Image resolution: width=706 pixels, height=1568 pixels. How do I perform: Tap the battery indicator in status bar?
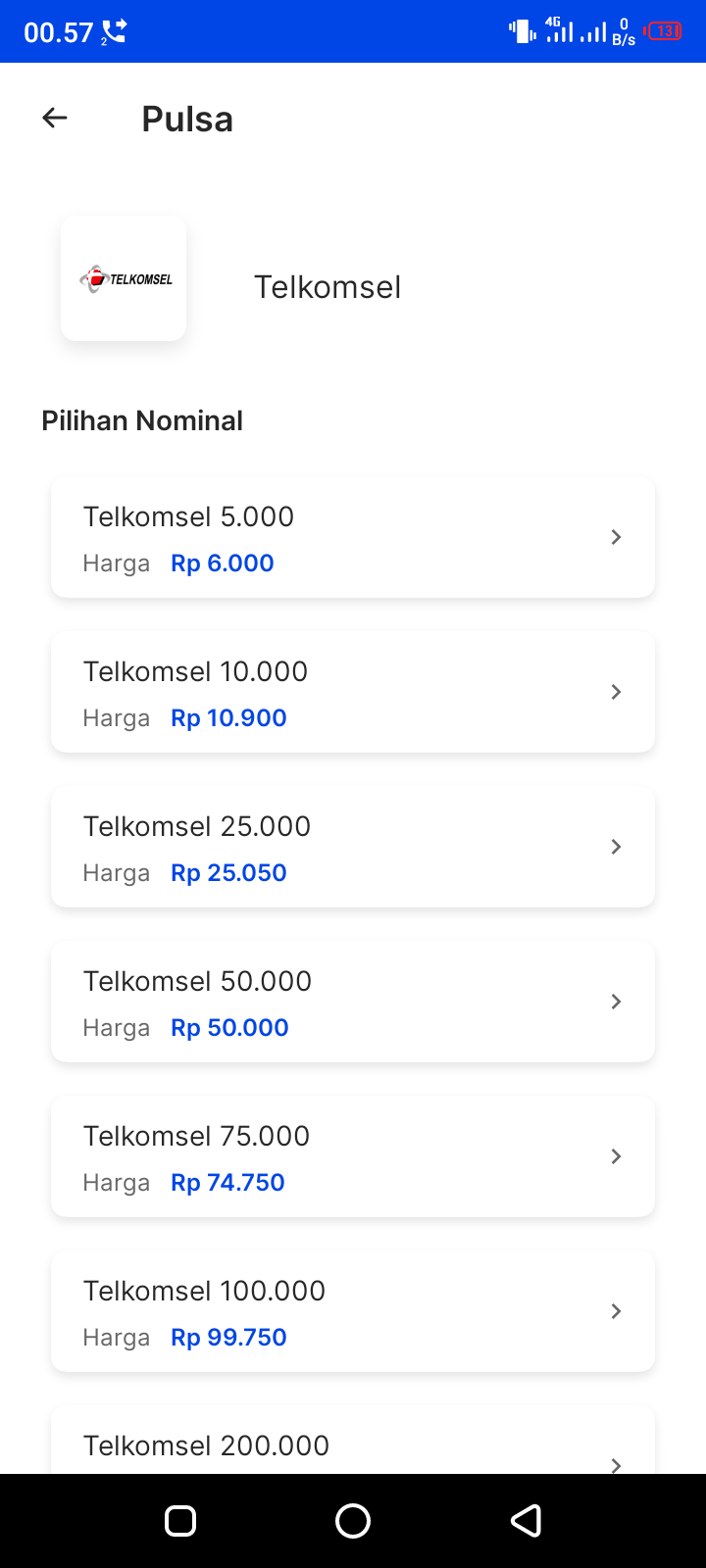pyautogui.click(x=664, y=31)
